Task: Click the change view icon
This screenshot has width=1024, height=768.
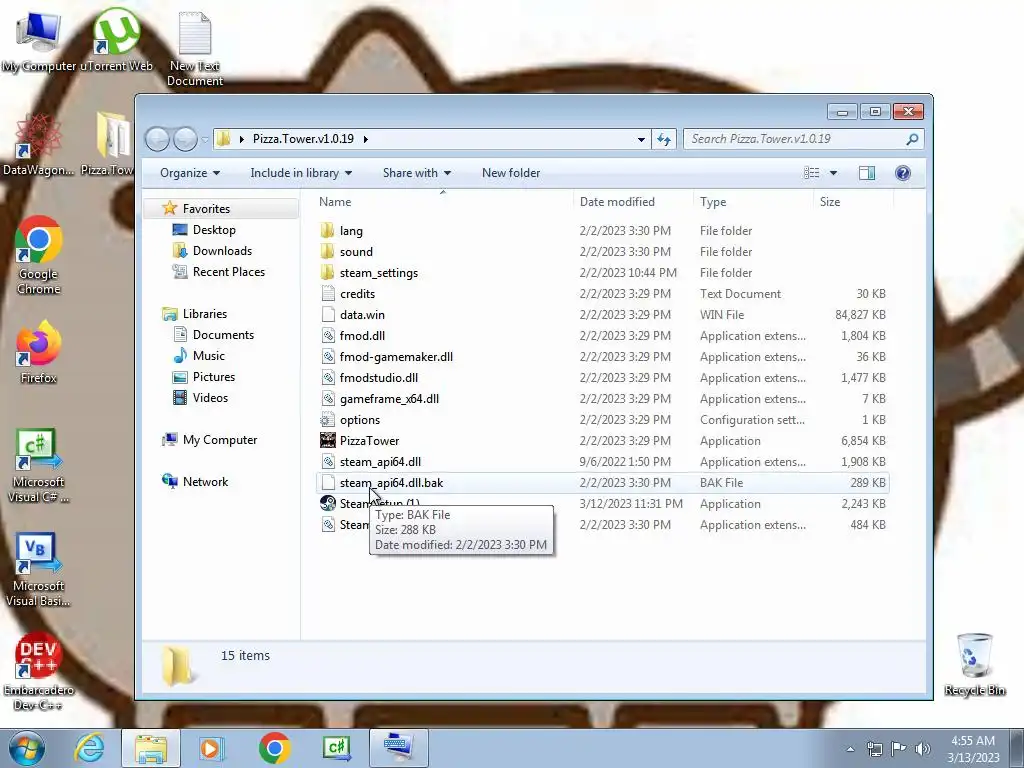Action: click(812, 173)
